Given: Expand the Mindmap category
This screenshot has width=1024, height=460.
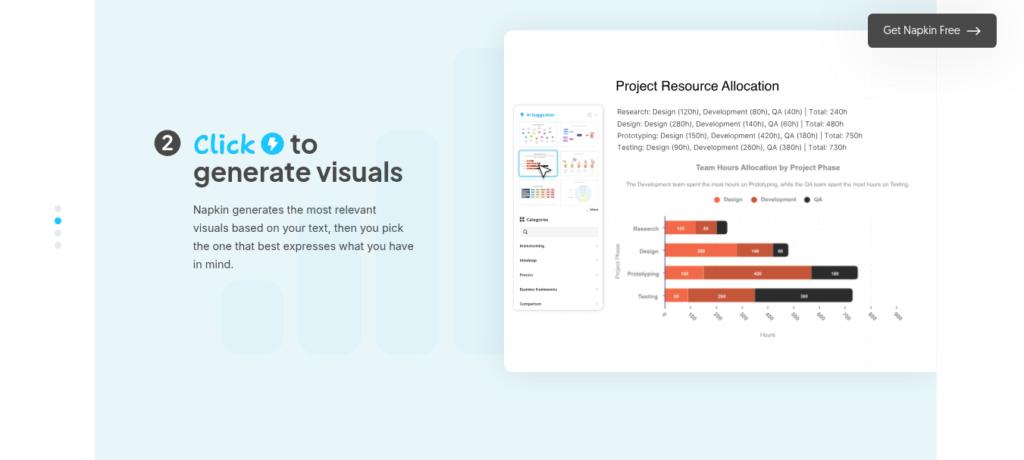Looking at the screenshot, I should 558,261.
